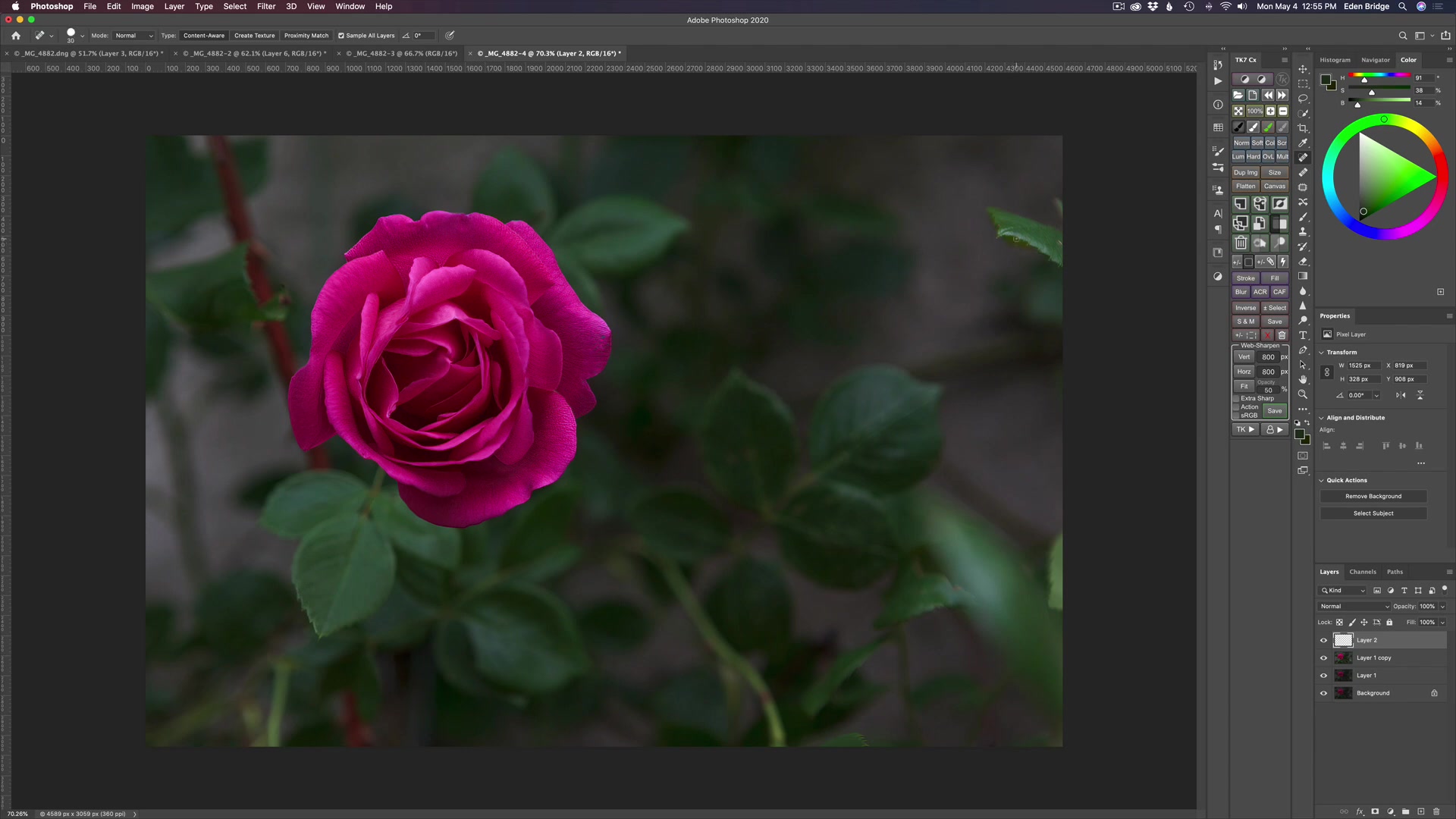The width and height of the screenshot is (1456, 819).
Task: Enable the Action checkbox in Web-Sharpen
Action: click(x=1236, y=407)
